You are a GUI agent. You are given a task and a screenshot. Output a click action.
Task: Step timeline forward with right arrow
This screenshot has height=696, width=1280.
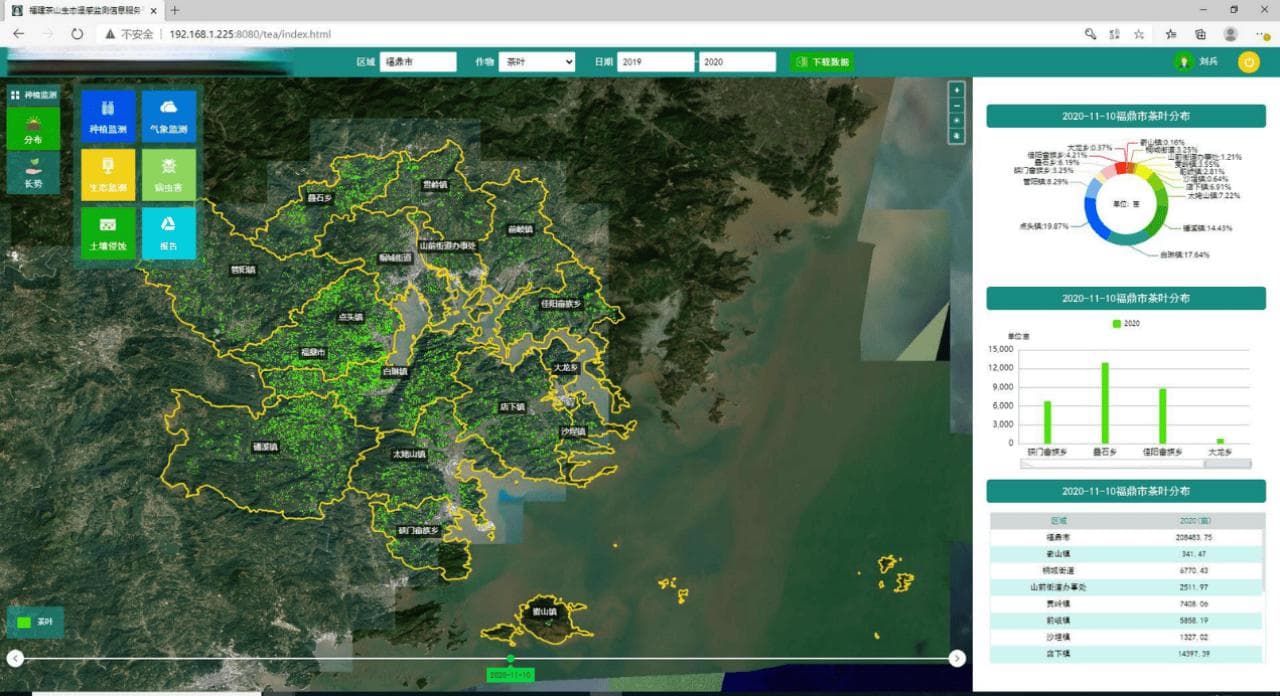(x=957, y=658)
